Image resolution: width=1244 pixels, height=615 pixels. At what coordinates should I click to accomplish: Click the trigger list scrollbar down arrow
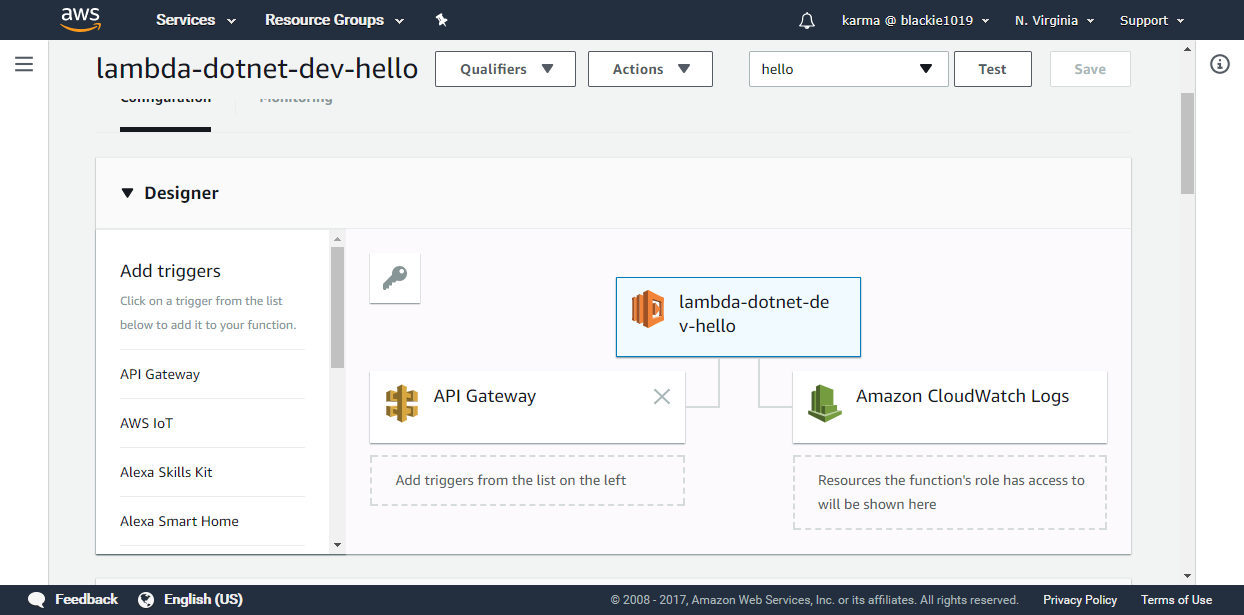(337, 545)
